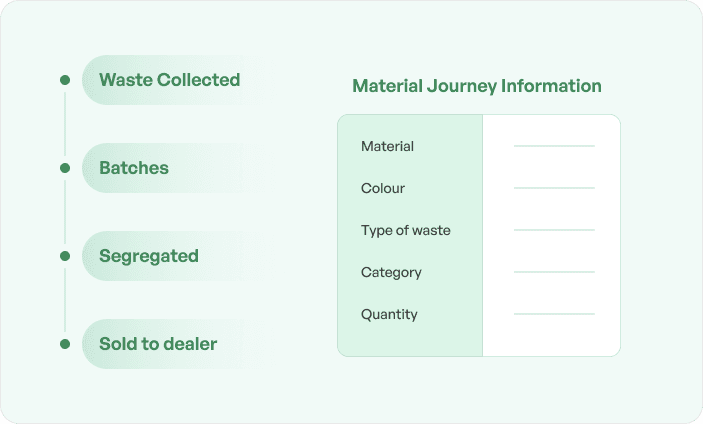Click the timeline dot beside Waste Collected
Image resolution: width=703 pixels, height=424 pixels.
click(65, 80)
